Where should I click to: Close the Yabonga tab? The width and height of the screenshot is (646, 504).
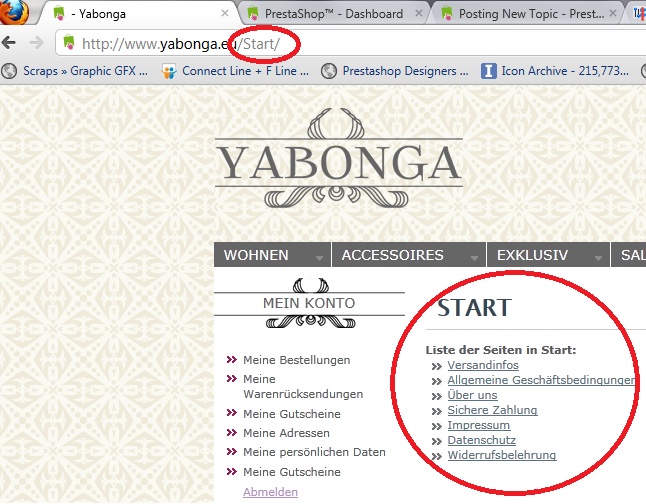[225, 13]
